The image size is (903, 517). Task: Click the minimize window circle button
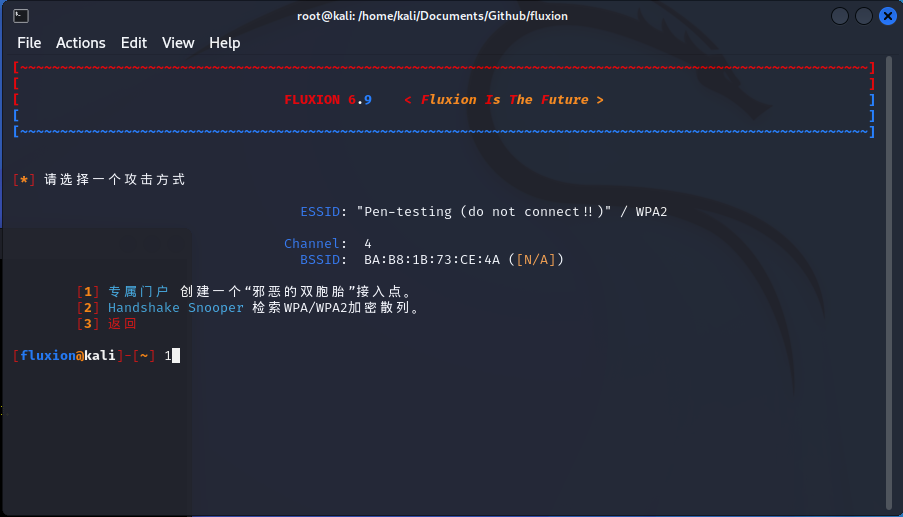coord(840,16)
